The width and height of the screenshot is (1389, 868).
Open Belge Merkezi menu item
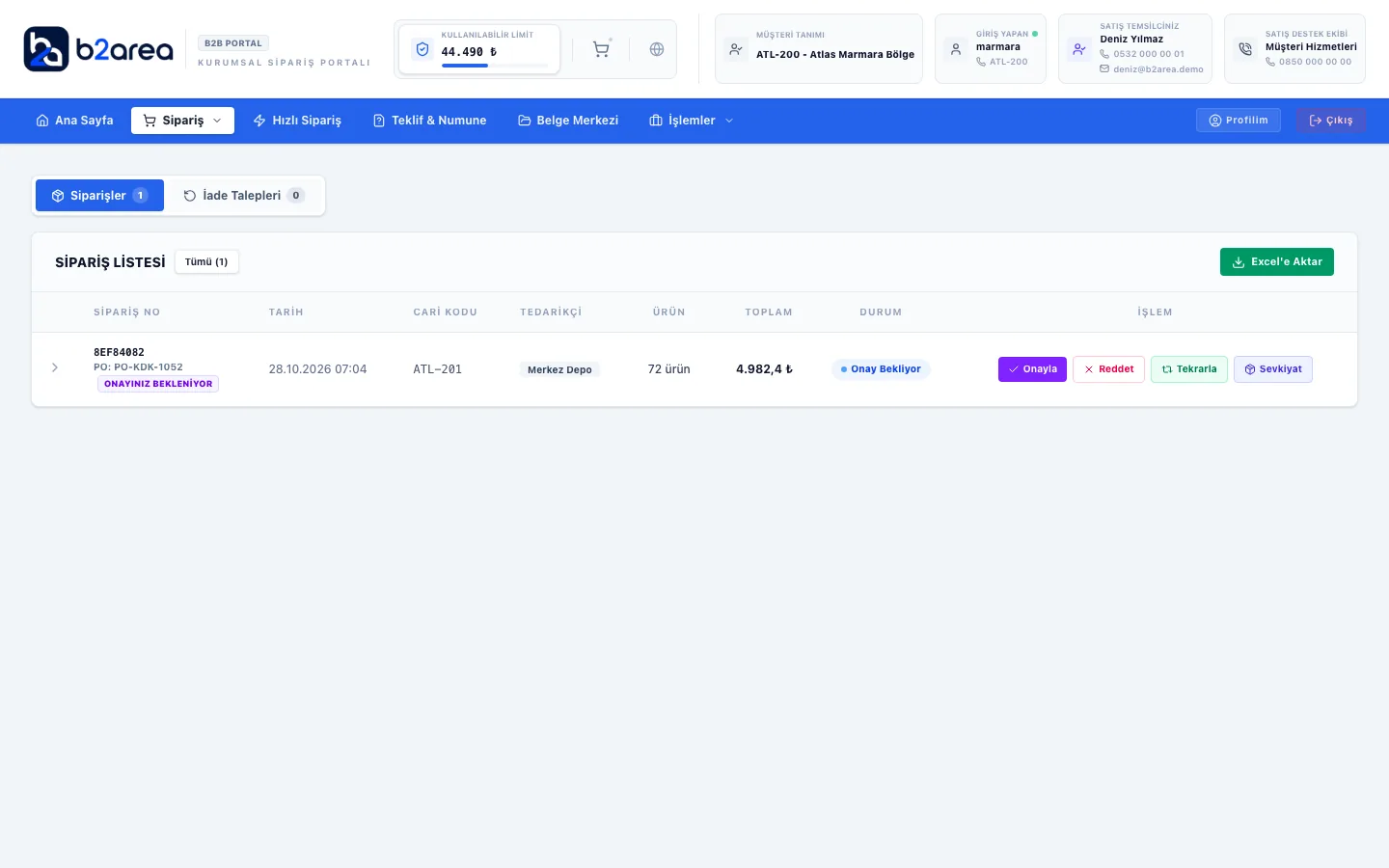pos(568,121)
